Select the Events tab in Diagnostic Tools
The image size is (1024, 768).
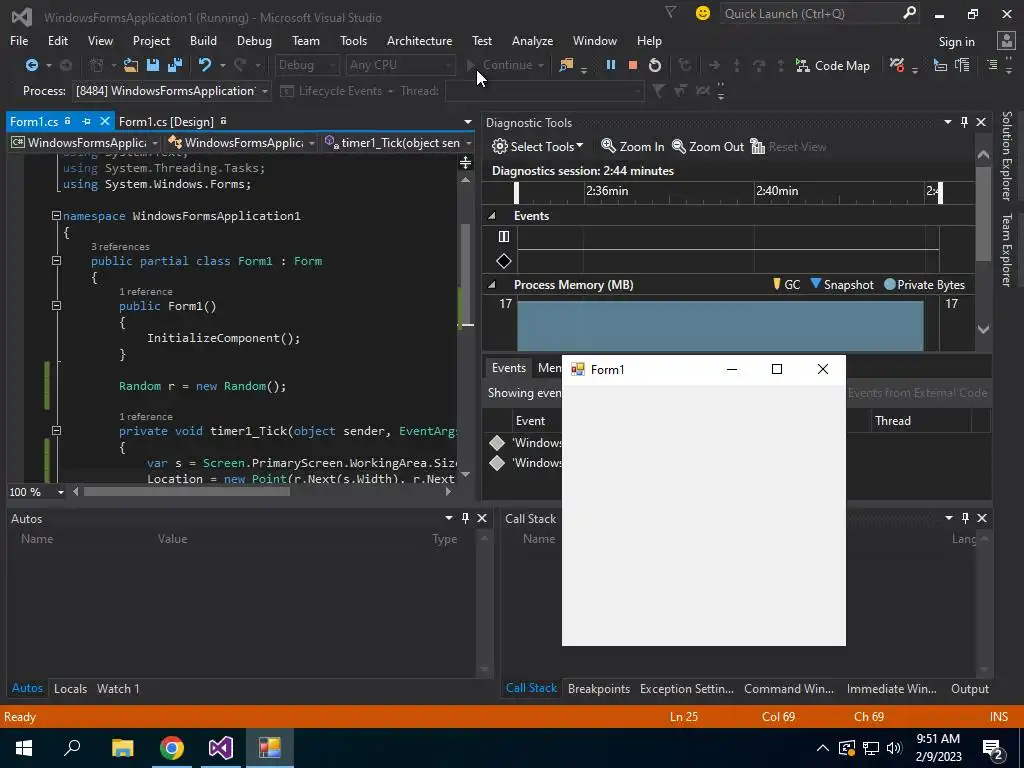(509, 368)
